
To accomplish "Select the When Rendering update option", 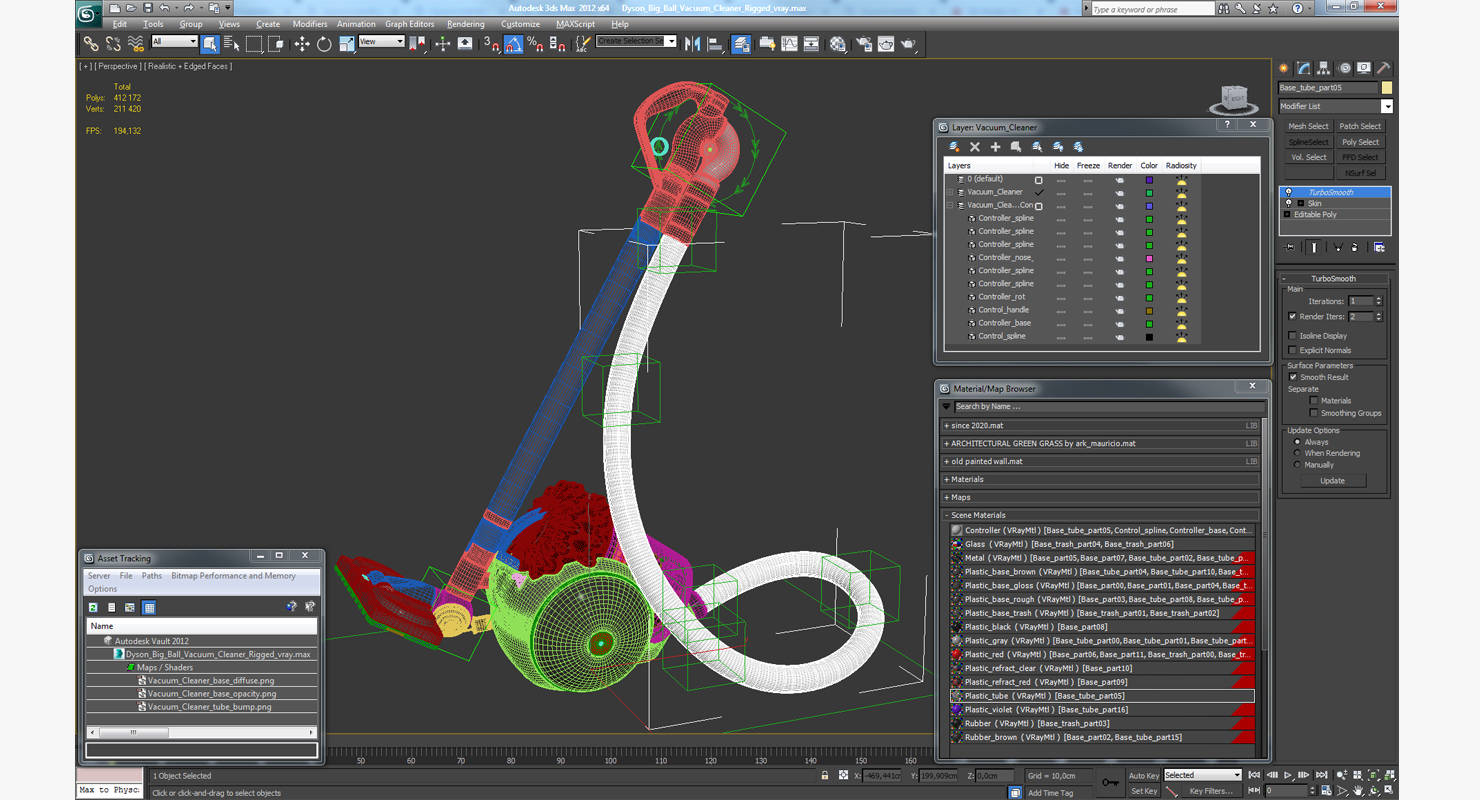I will point(1297,453).
